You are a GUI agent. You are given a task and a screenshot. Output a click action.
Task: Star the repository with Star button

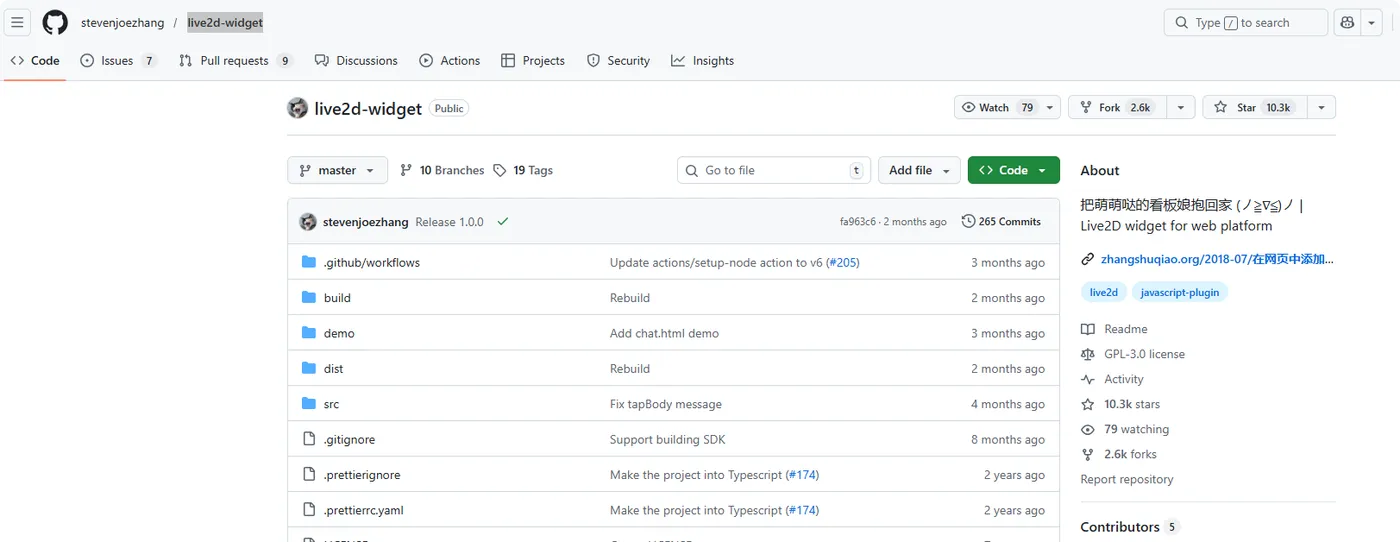click(1254, 107)
